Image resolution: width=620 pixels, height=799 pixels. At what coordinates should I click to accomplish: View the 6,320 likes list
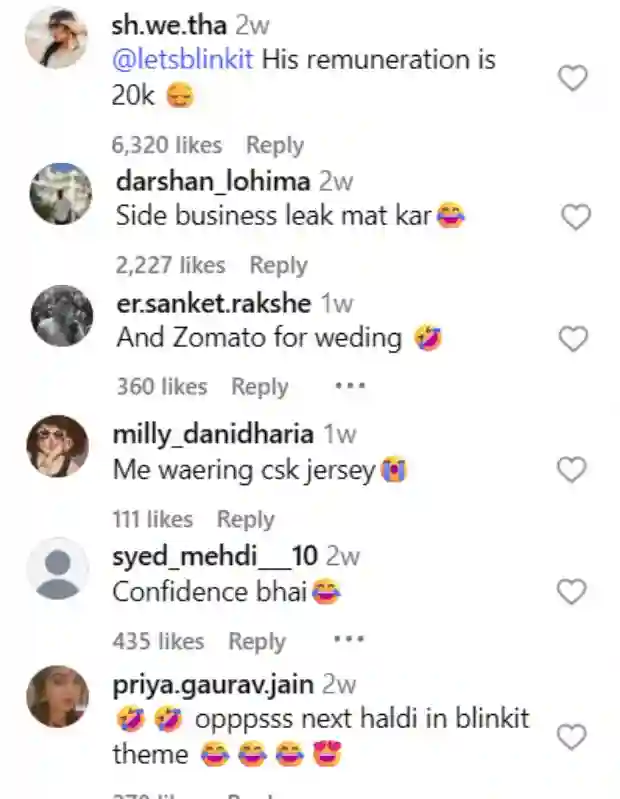click(167, 145)
